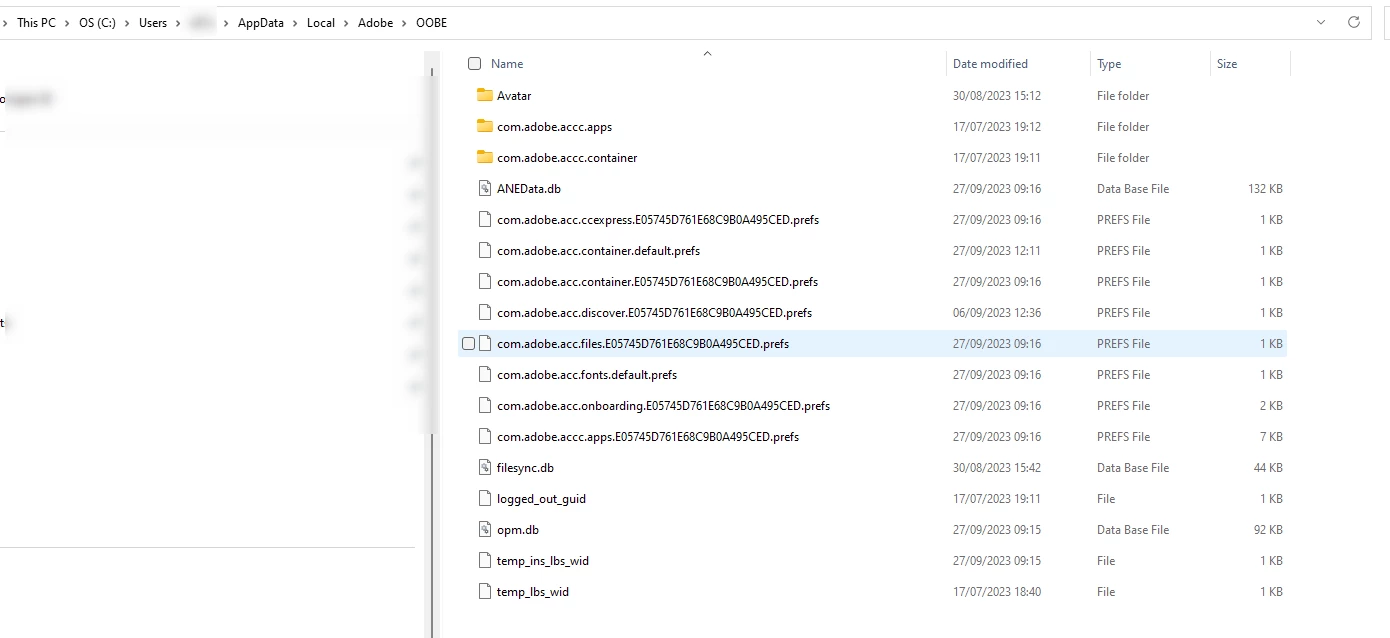1390x638 pixels.
Task: Click the fonts.default.prefs file icon
Action: [x=485, y=375]
